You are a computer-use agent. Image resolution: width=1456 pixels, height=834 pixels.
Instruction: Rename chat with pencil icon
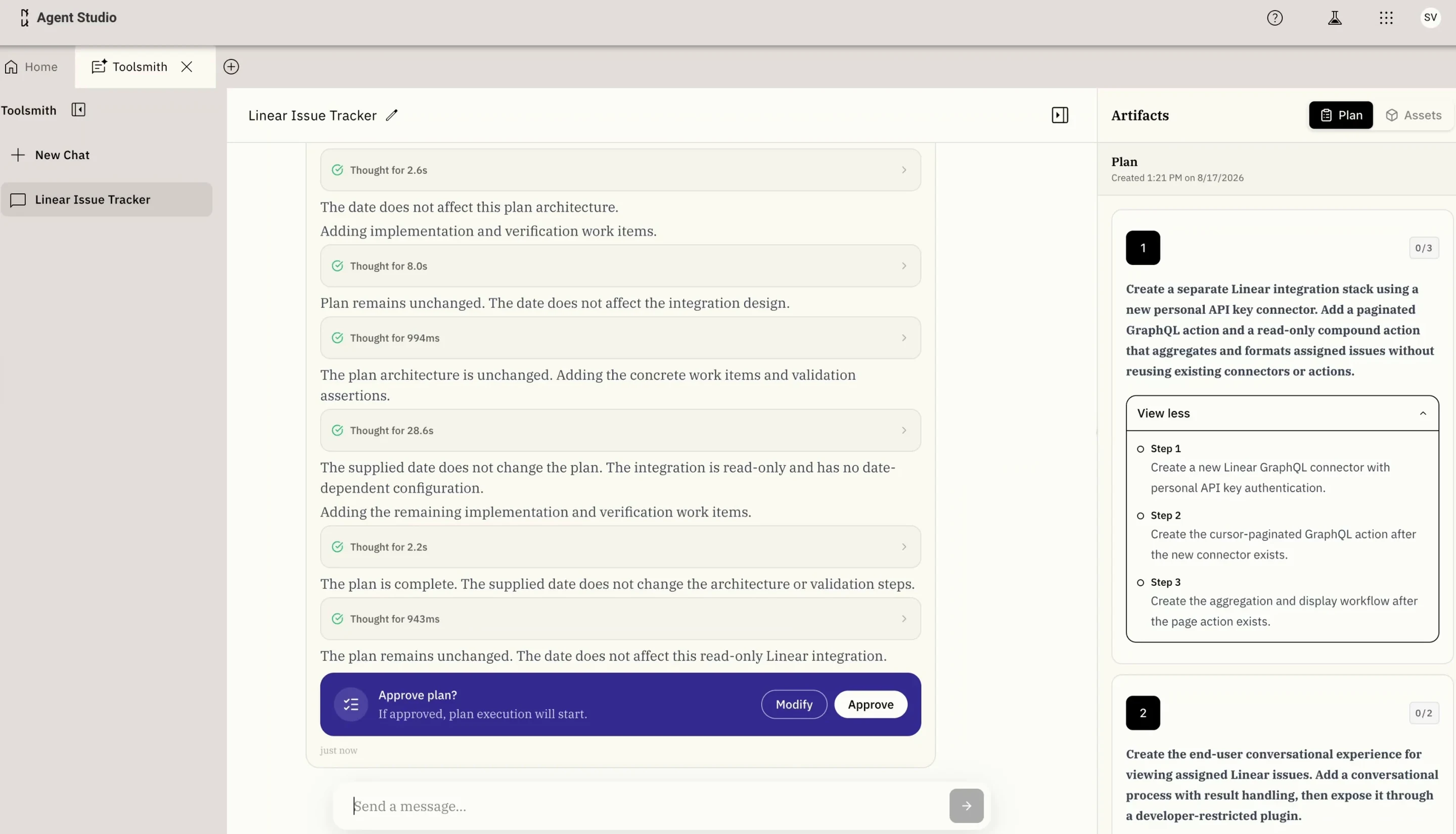click(x=392, y=116)
